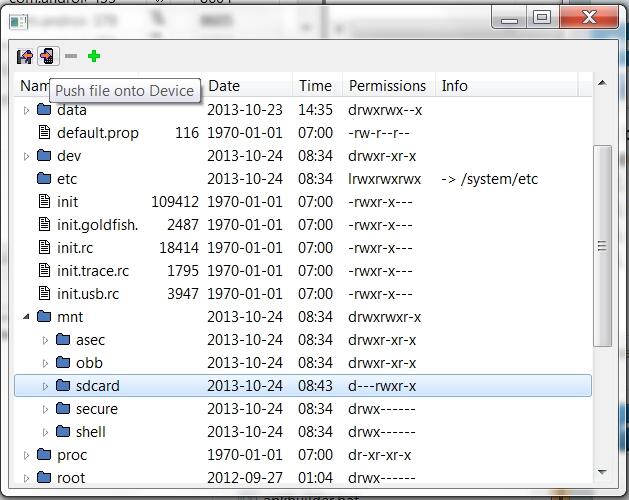Click the mnt folder icon

pos(44,316)
